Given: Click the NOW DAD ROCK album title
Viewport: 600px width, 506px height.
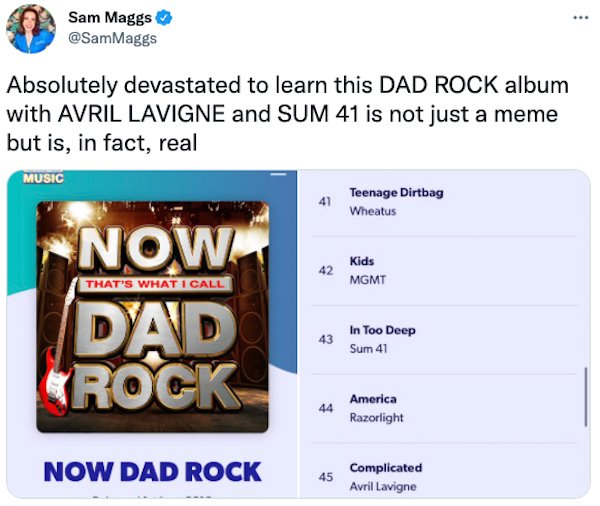Looking at the screenshot, I should point(152,472).
